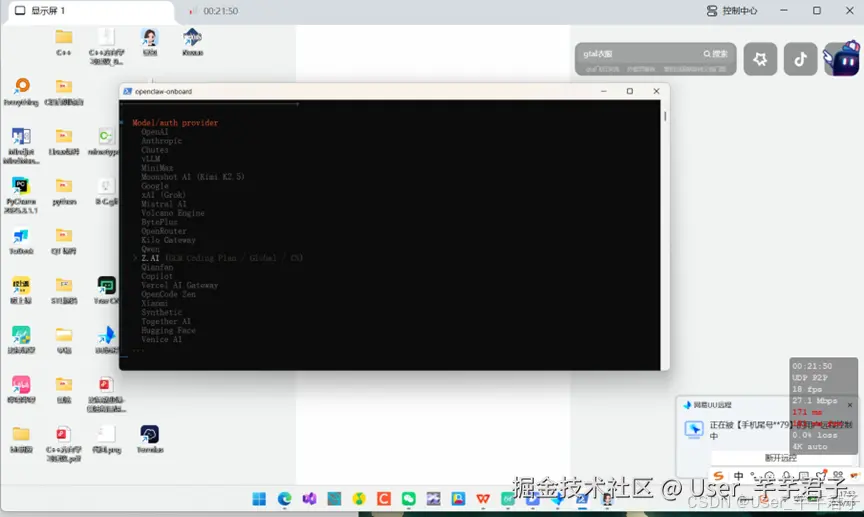Select Anthropic in the provider list
This screenshot has height=517, width=864.
click(161, 141)
